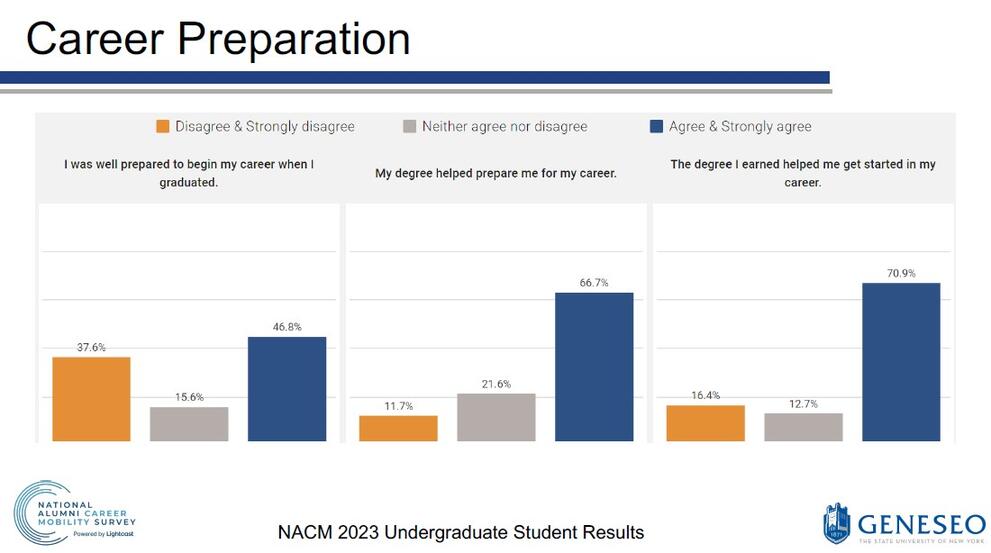
Task: Click the Geneseo shield logo icon
Action: (x=836, y=523)
